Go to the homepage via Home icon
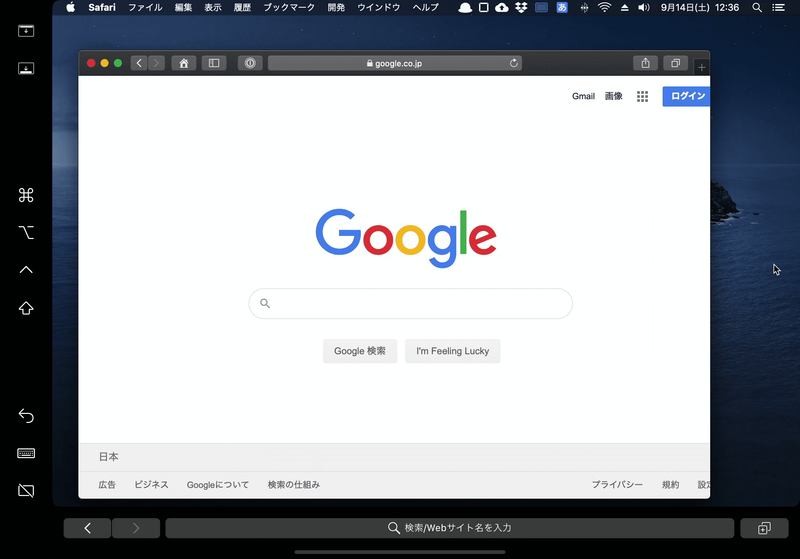Screen dimensions: 800x559 coord(184,63)
